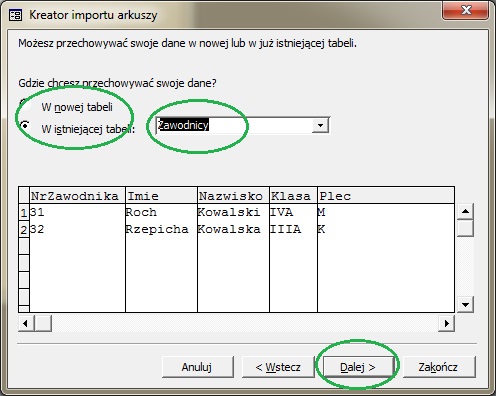Click the Kowalski surname cell
Screen dimensions: 496x396
tap(233, 212)
